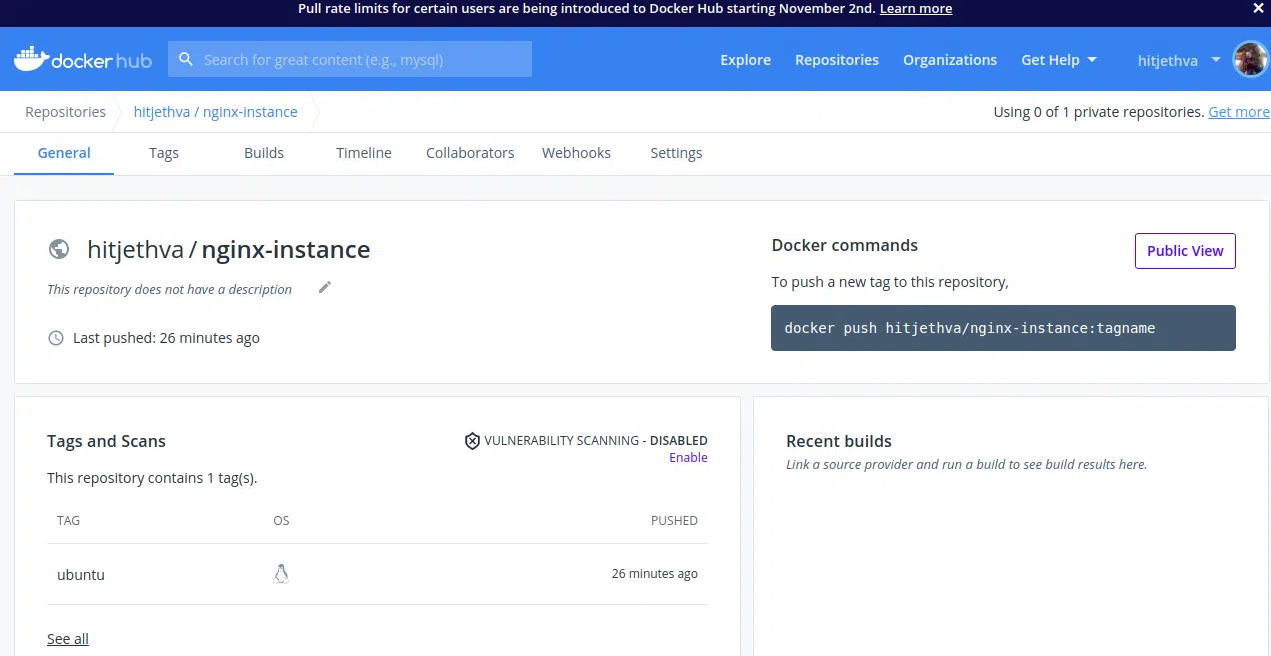Click the hitjethva / nginx-instance breadcrumb
The height and width of the screenshot is (656, 1271).
click(215, 112)
